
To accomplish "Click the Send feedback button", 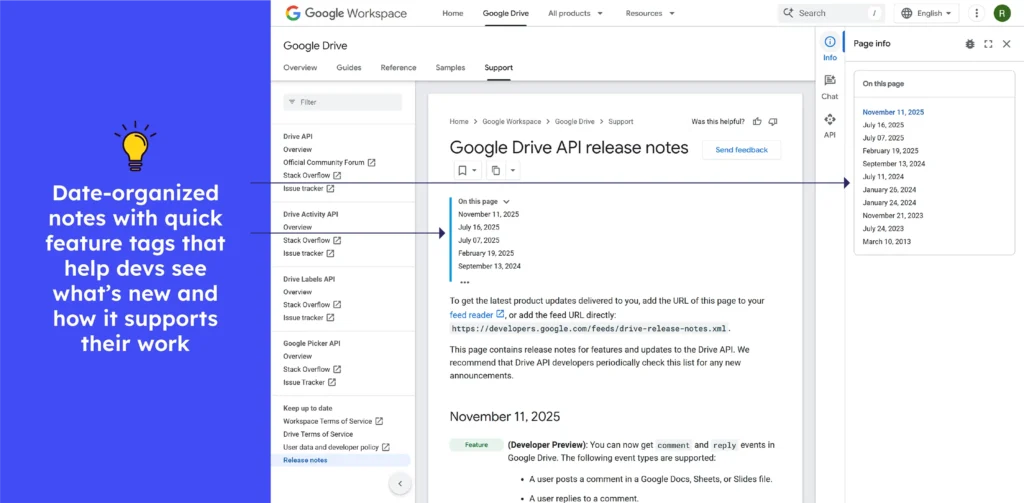I will coord(741,150).
